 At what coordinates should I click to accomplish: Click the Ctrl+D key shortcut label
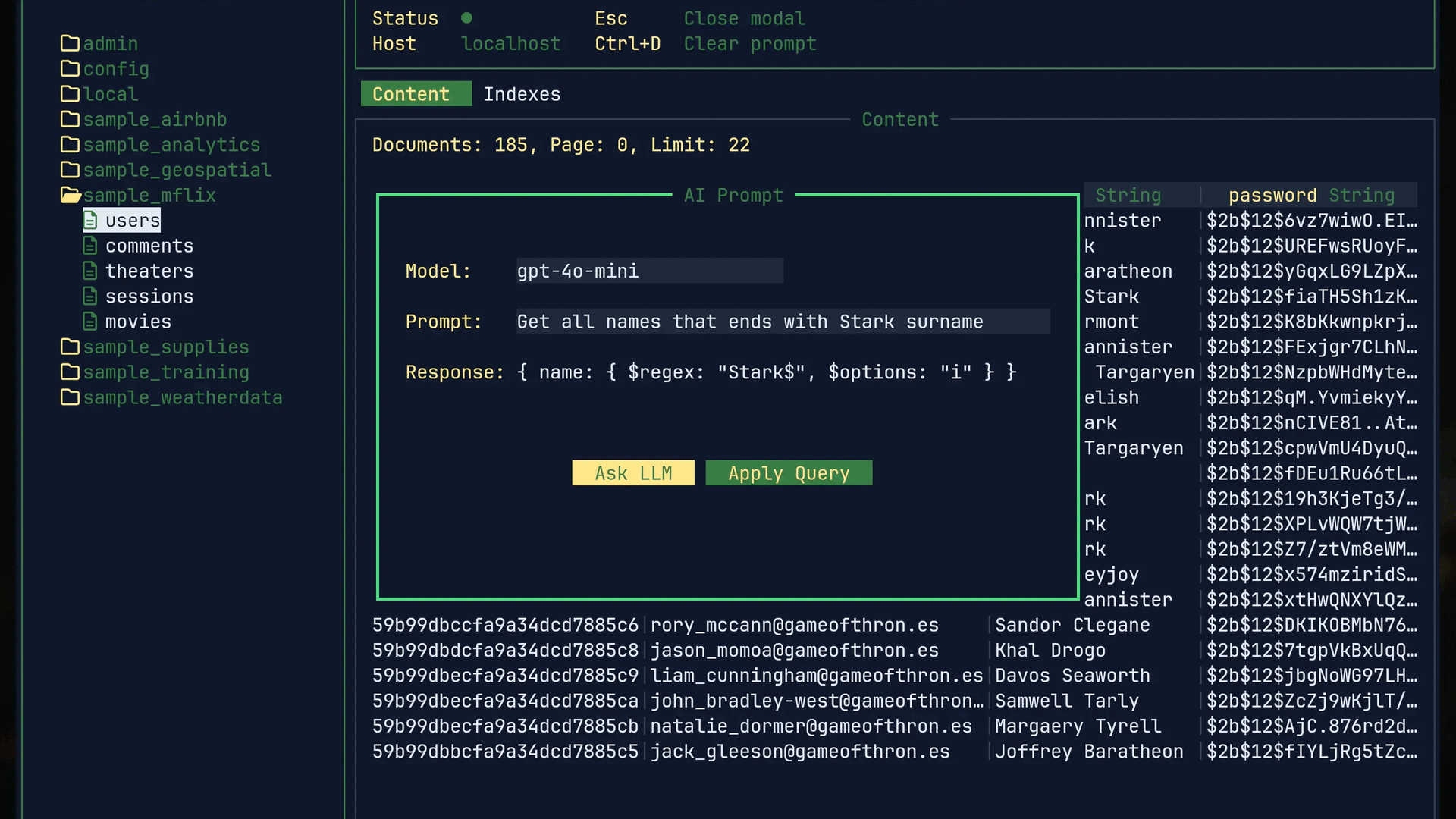click(628, 43)
